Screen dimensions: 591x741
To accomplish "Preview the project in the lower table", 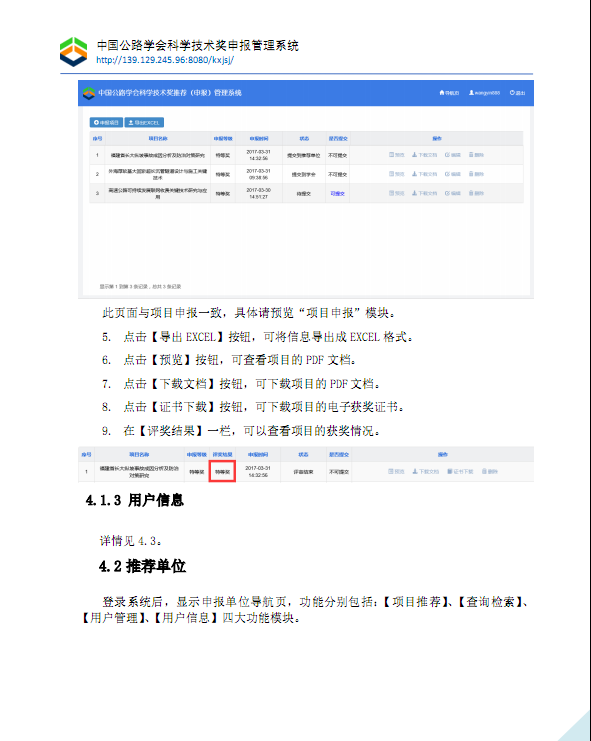I will click(396, 472).
